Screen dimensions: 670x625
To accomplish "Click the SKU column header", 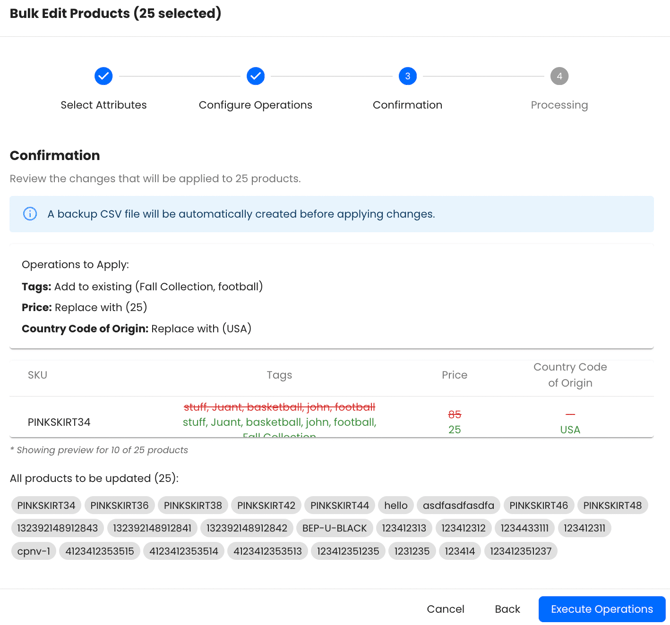I will pos(38,375).
